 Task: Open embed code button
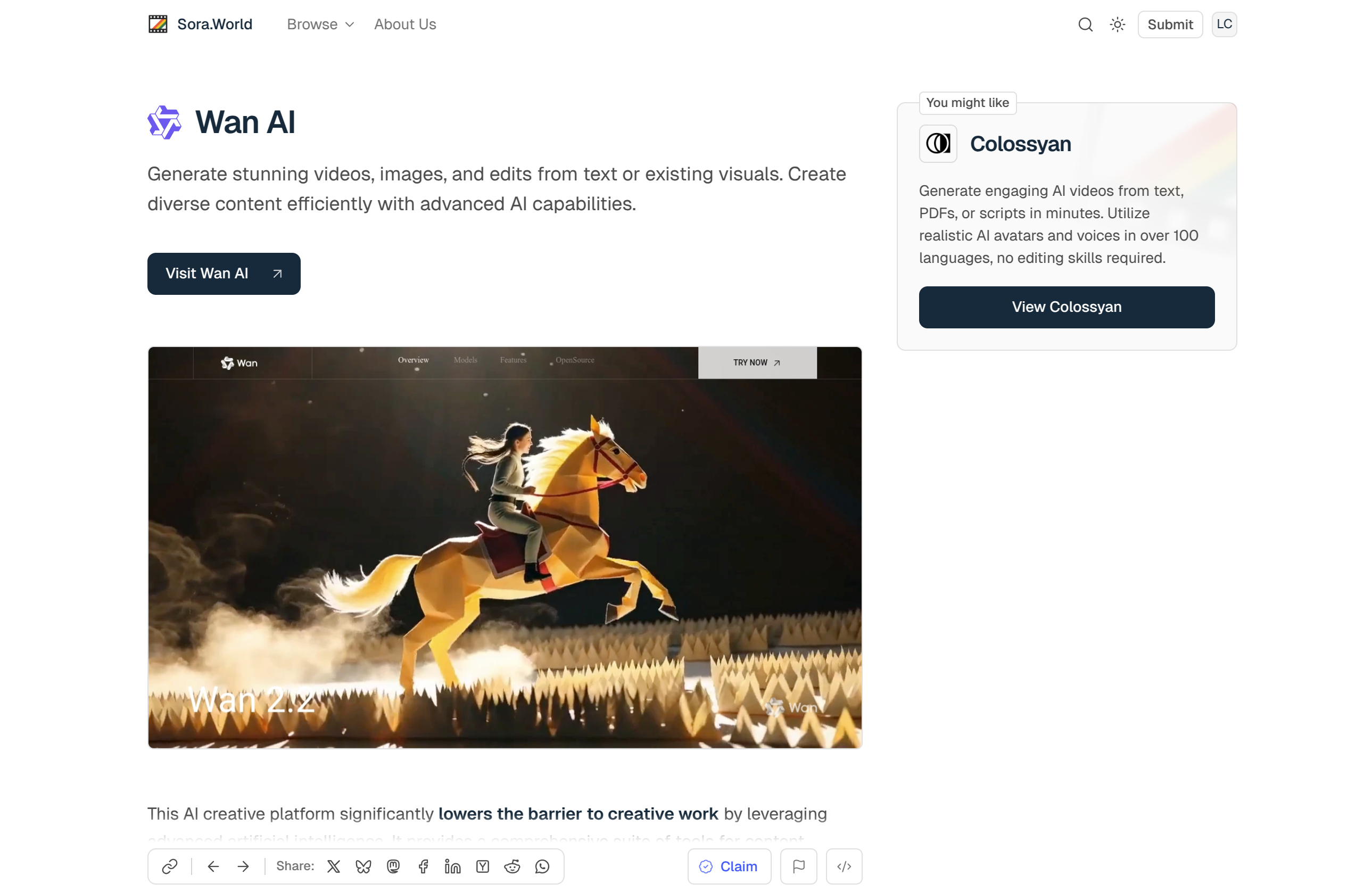coord(844,866)
